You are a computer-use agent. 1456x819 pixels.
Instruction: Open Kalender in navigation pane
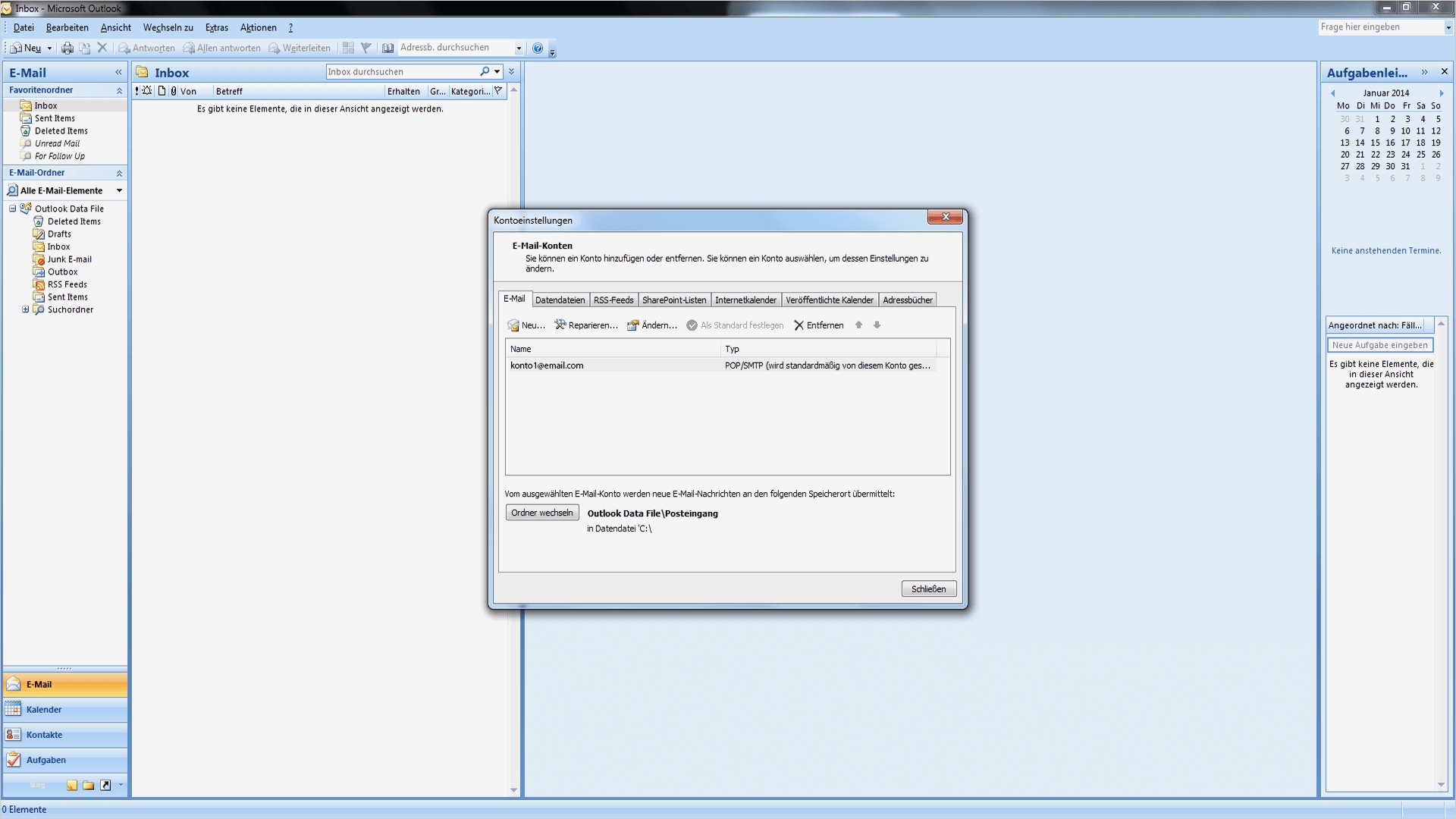point(44,710)
